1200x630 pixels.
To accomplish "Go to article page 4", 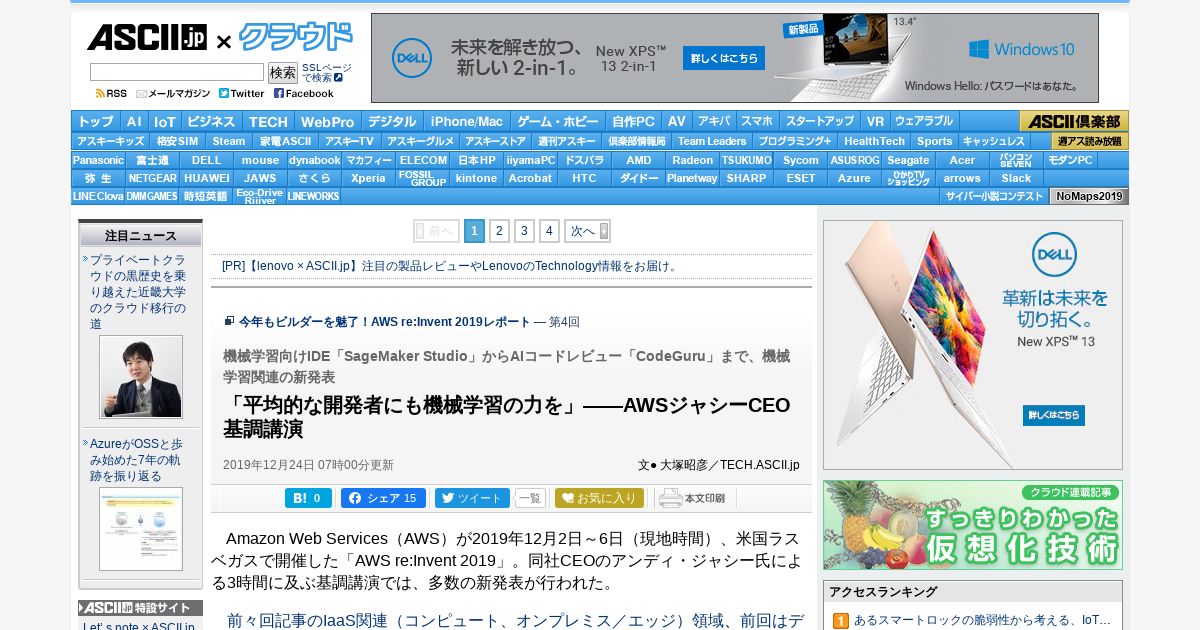I will (x=549, y=231).
